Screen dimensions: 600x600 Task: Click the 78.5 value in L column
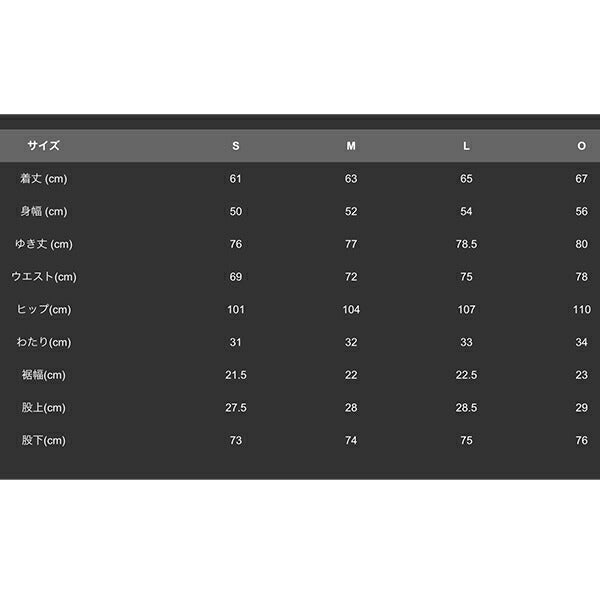[x=466, y=244]
